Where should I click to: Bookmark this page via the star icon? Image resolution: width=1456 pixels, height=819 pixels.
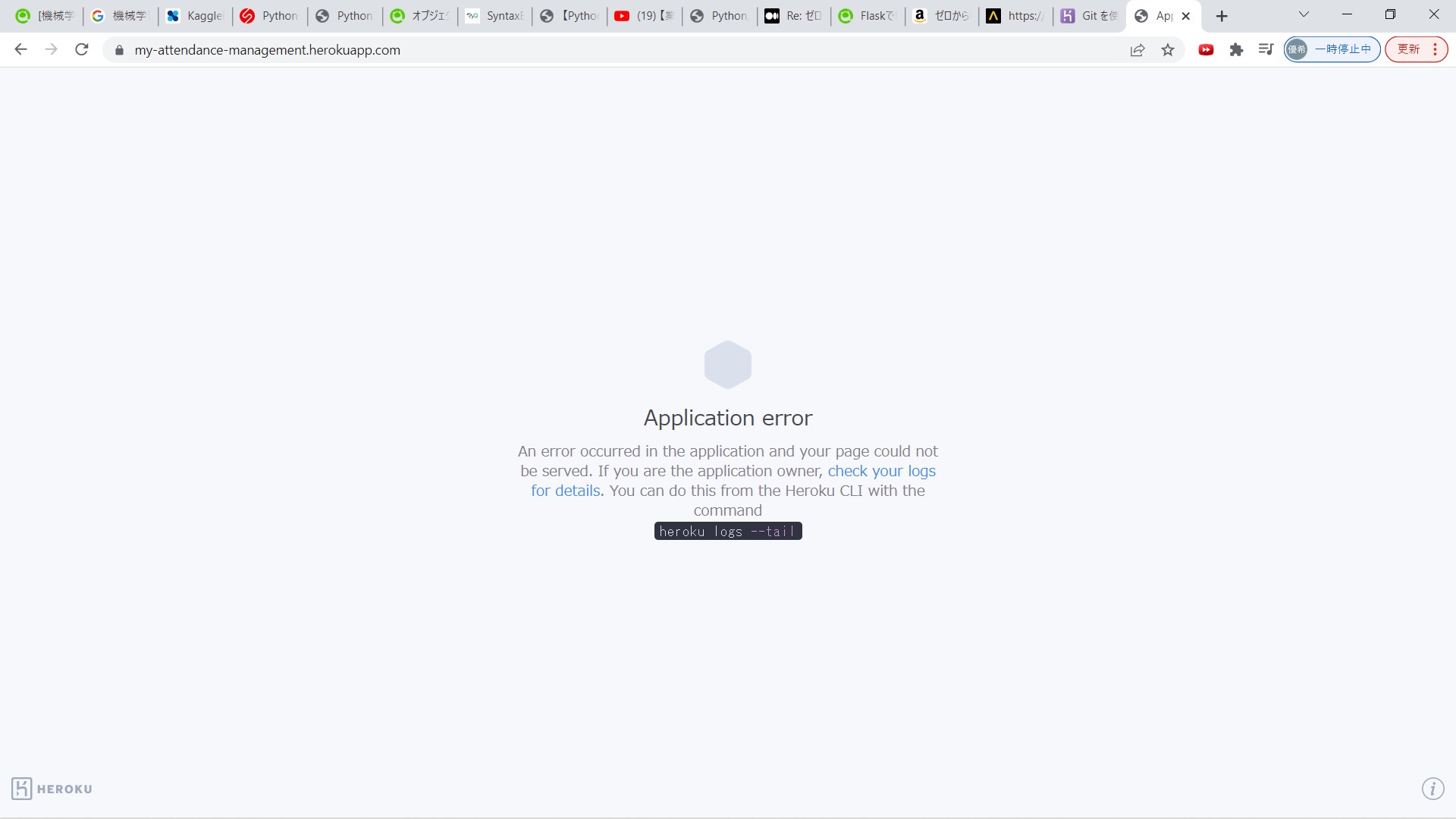(x=1168, y=49)
